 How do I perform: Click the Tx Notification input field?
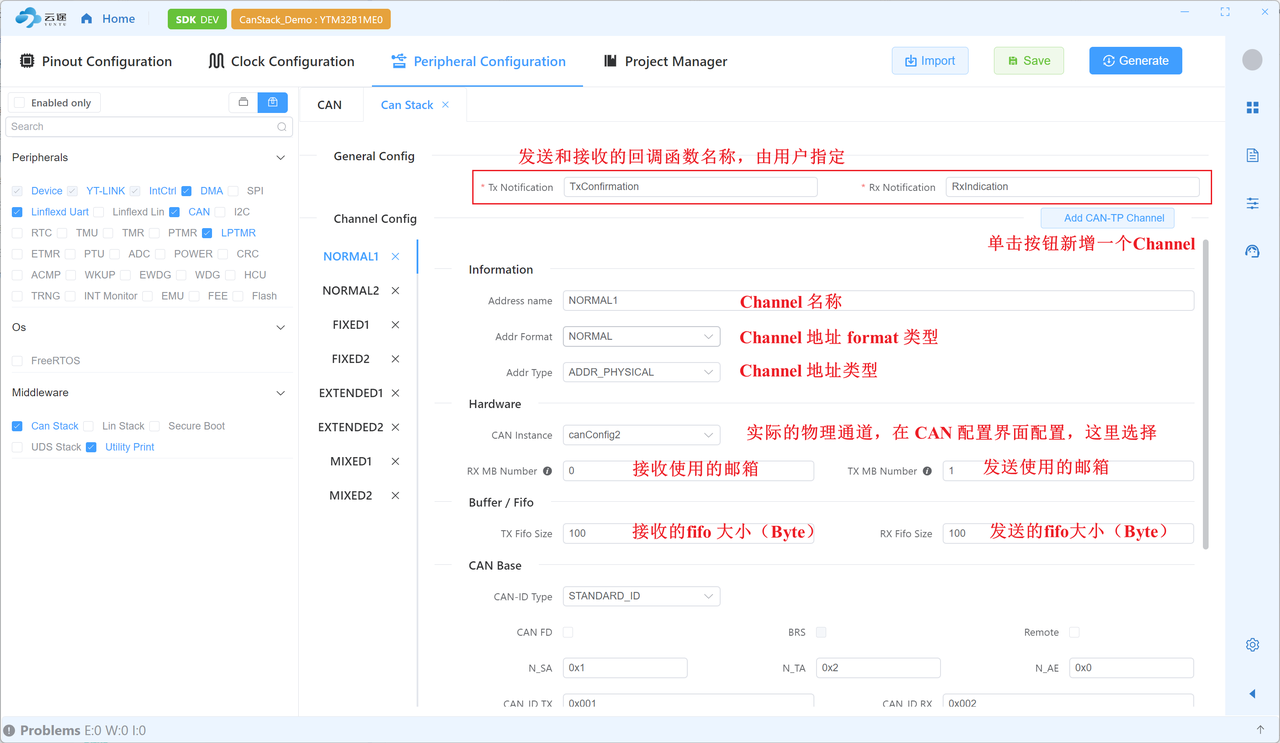click(690, 187)
